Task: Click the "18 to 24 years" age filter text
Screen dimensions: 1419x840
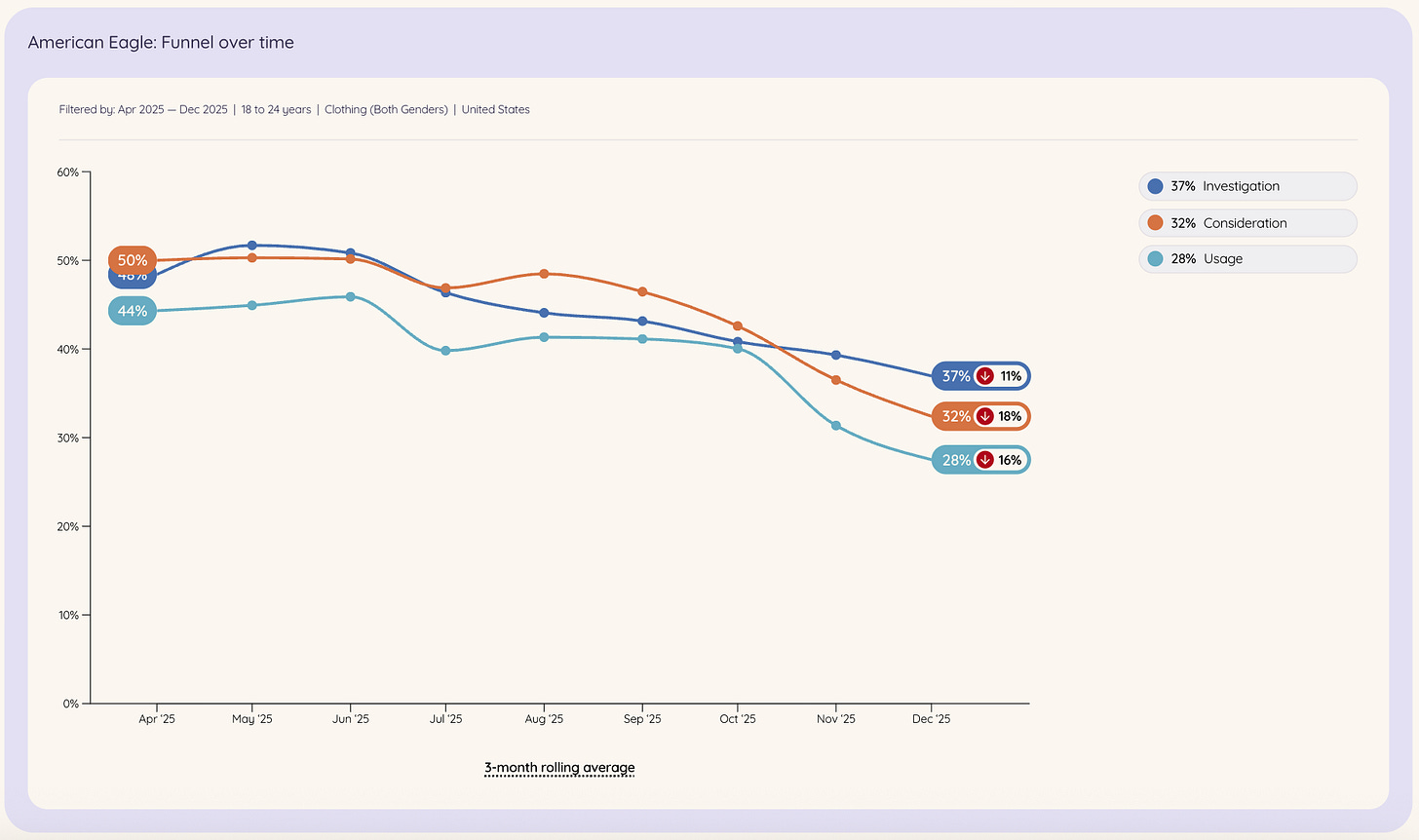Action: (276, 109)
